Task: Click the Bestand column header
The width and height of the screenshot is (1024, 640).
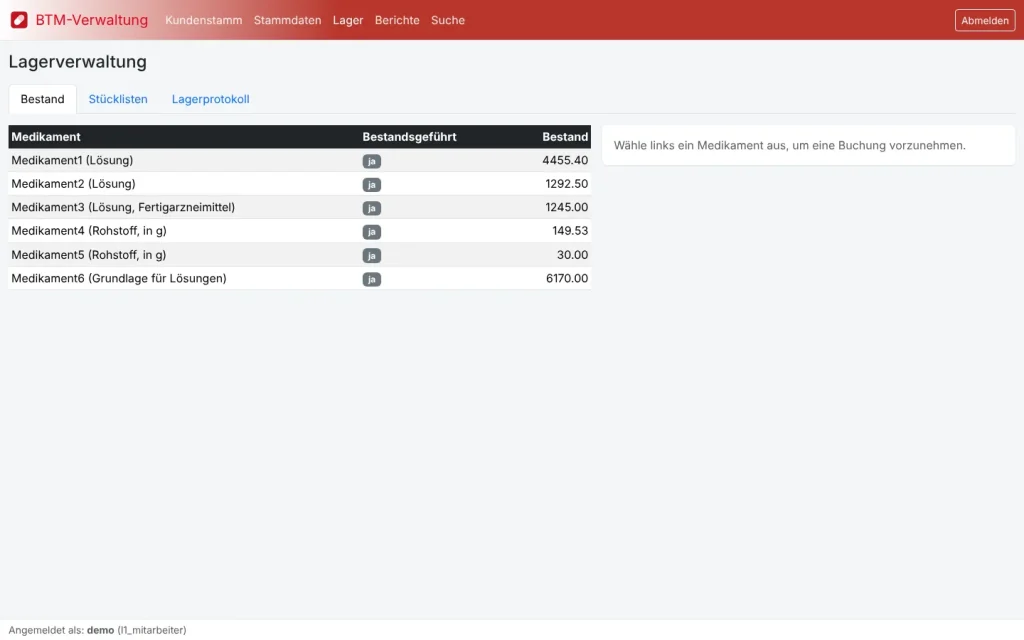Action: pyautogui.click(x=565, y=136)
